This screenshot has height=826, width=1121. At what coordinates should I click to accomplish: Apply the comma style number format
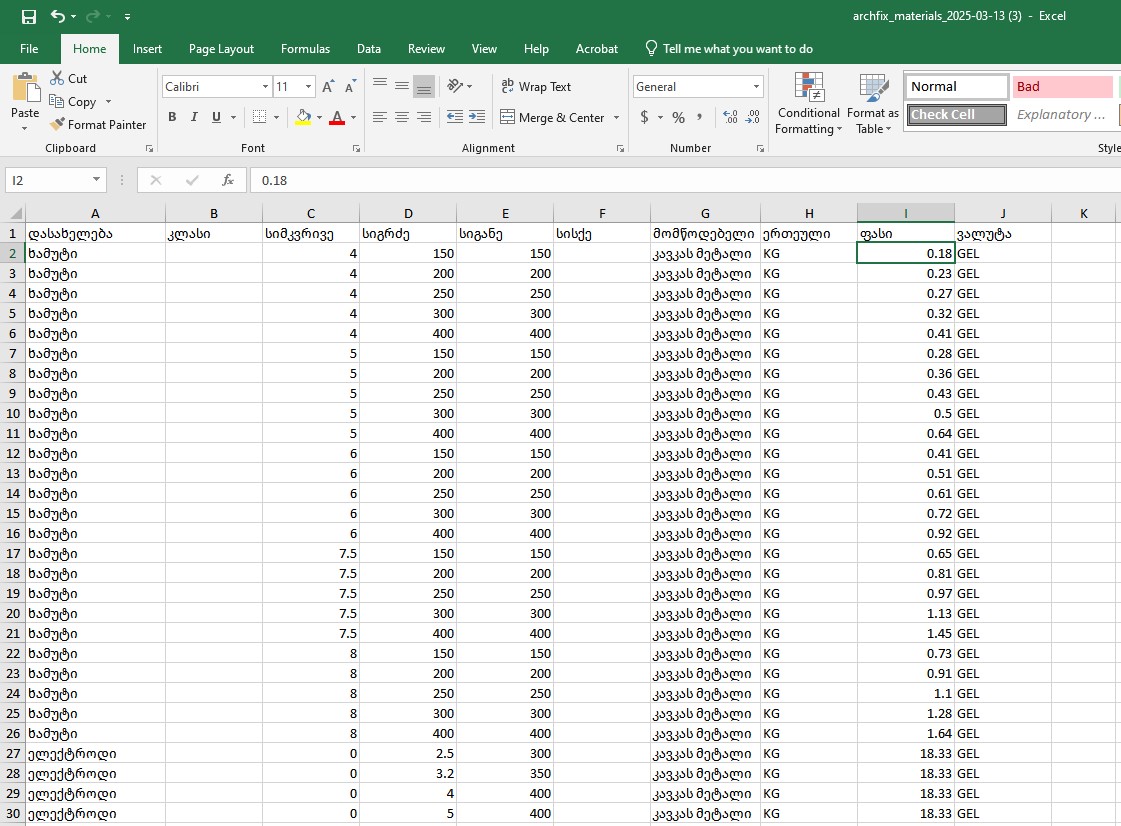(x=699, y=117)
